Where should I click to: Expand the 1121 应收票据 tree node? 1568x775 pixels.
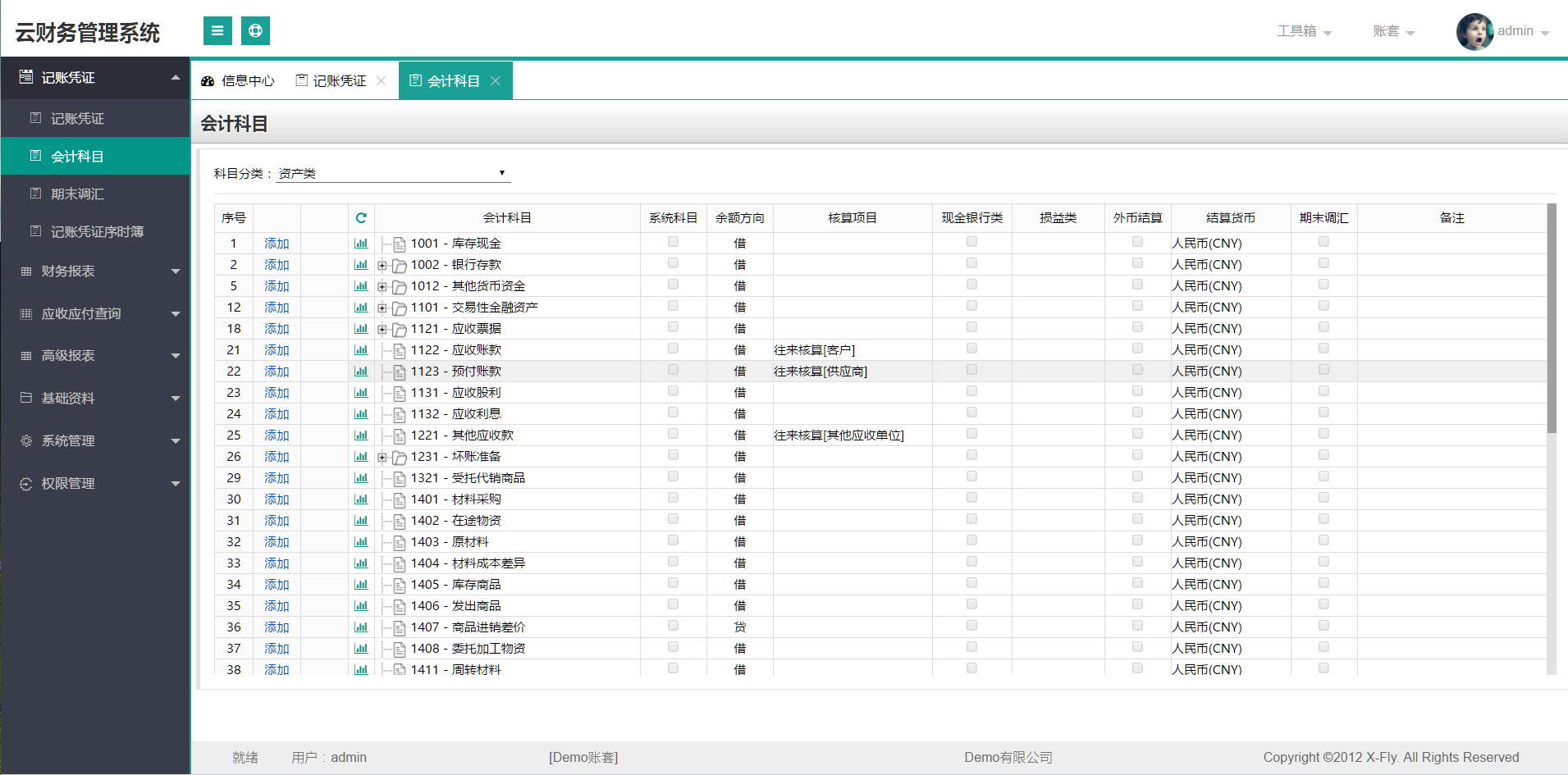tap(382, 329)
